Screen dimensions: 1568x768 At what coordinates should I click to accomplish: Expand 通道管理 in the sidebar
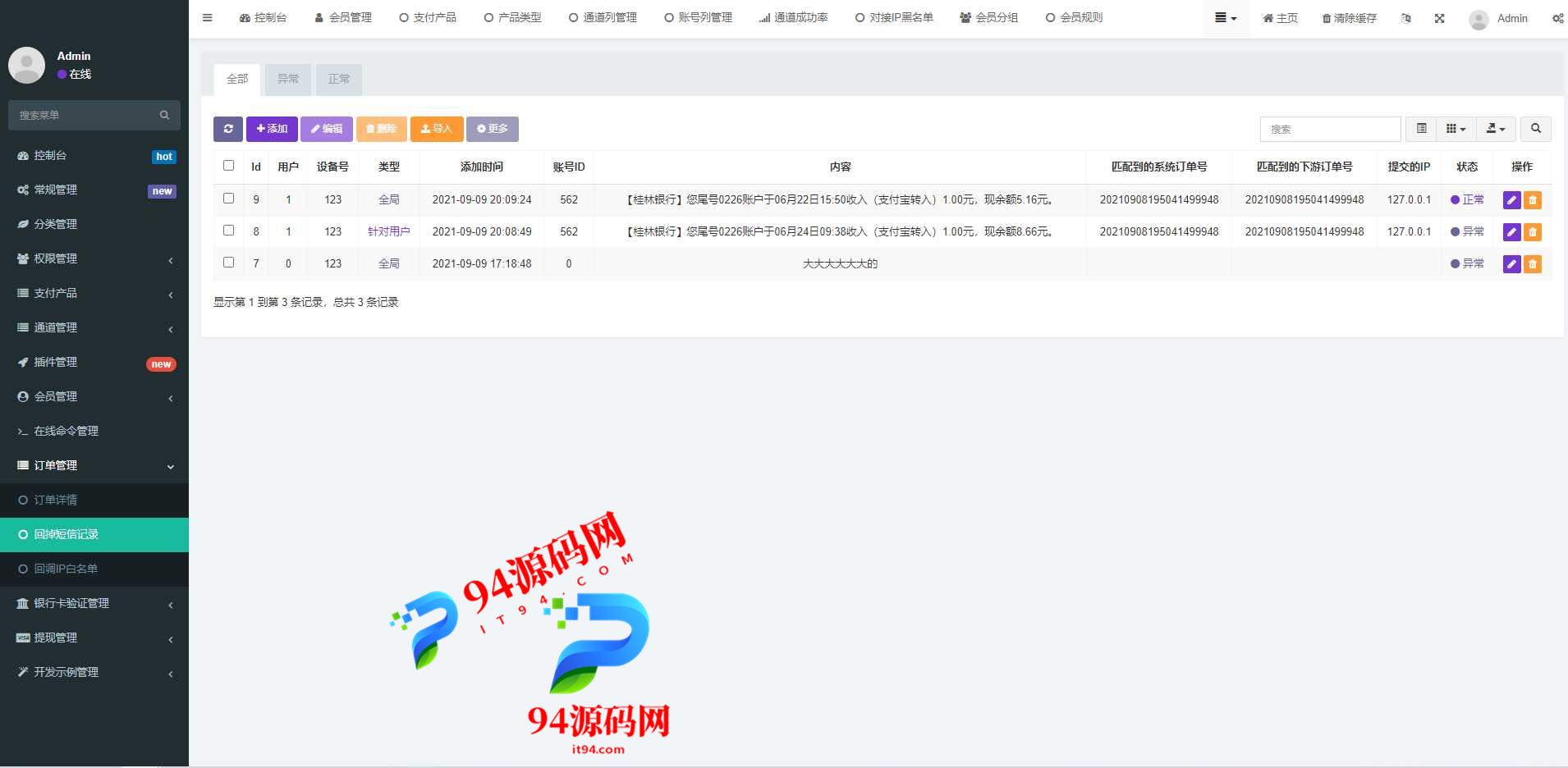point(94,328)
